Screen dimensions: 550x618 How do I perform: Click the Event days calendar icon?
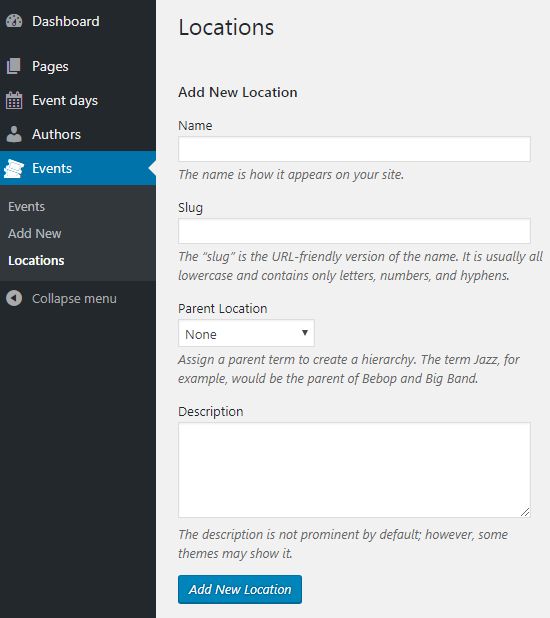[14, 100]
